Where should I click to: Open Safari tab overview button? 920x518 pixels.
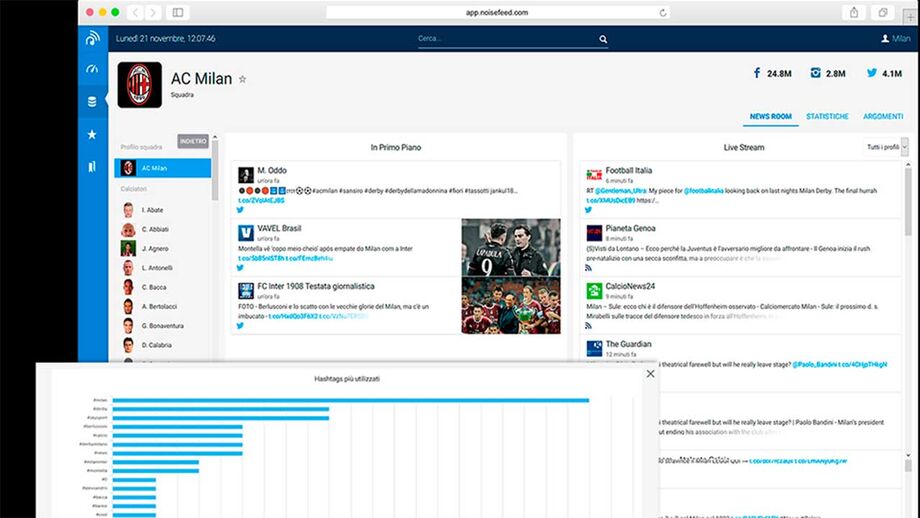883,12
